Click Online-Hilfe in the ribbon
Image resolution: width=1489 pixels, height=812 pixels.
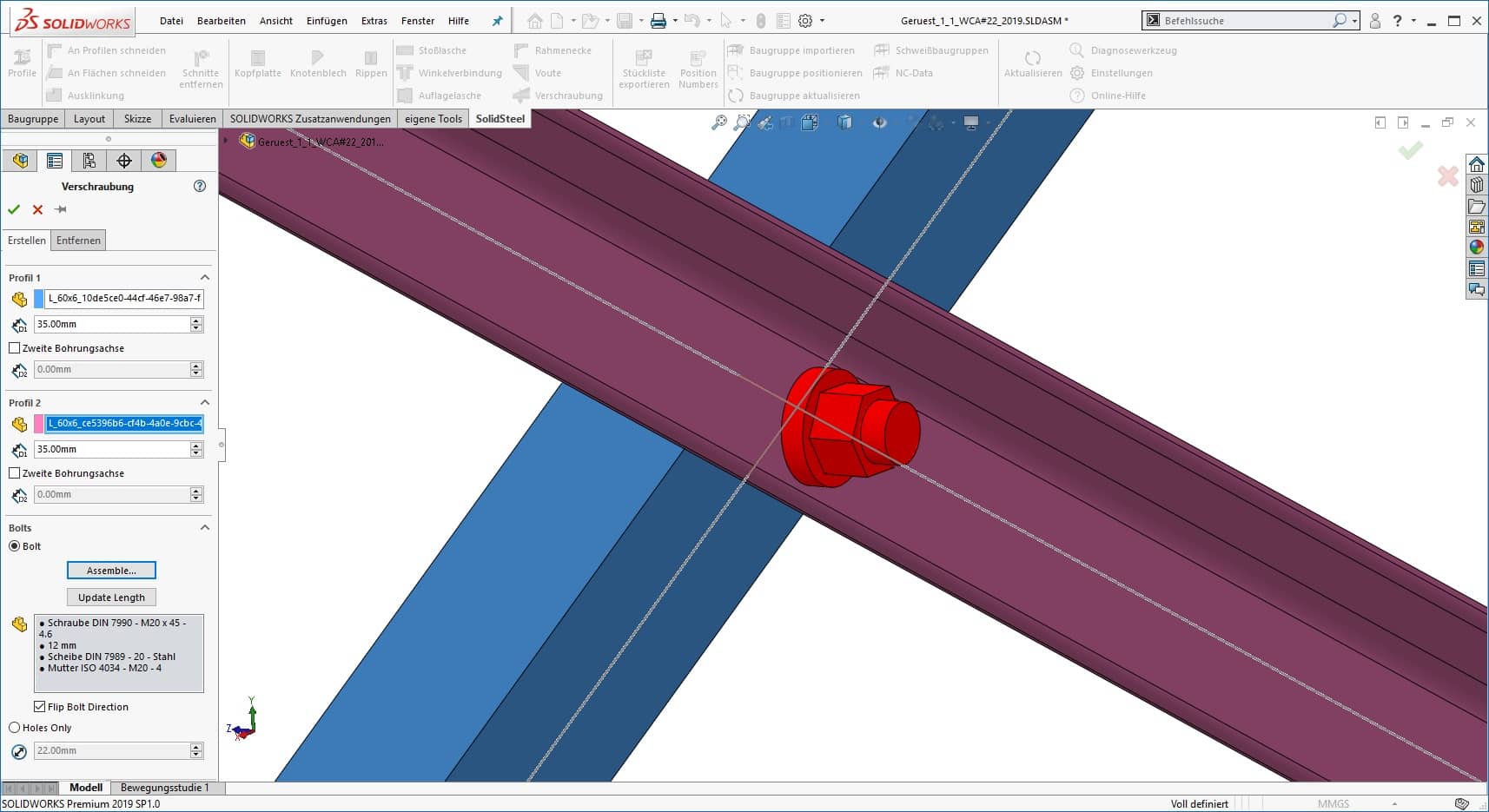point(1108,96)
